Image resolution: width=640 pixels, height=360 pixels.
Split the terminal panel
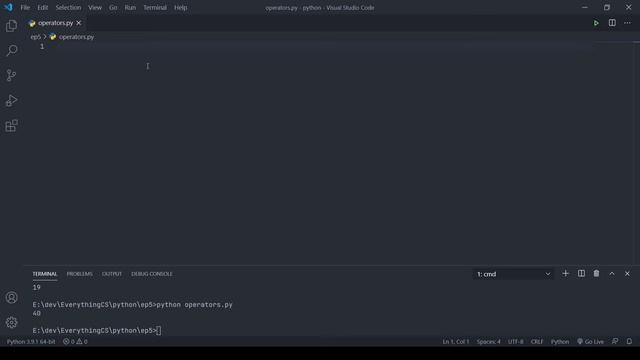click(x=581, y=273)
